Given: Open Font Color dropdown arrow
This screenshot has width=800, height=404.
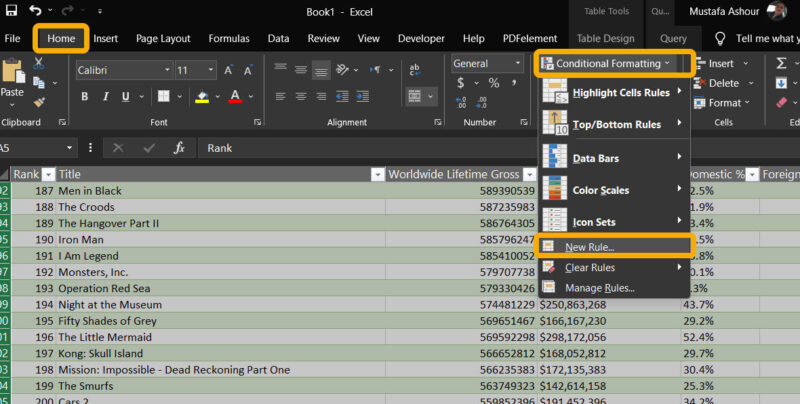Looking at the screenshot, I should click(251, 96).
